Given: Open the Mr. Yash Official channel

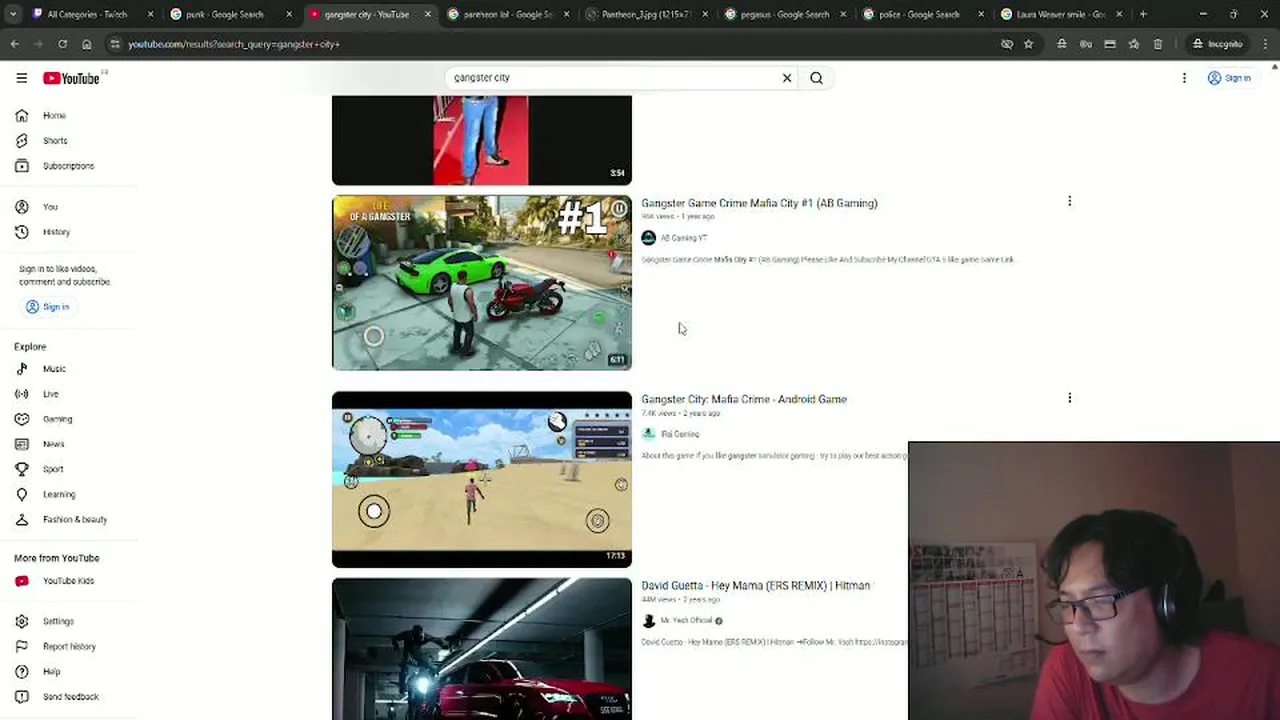Looking at the screenshot, I should 686,621.
